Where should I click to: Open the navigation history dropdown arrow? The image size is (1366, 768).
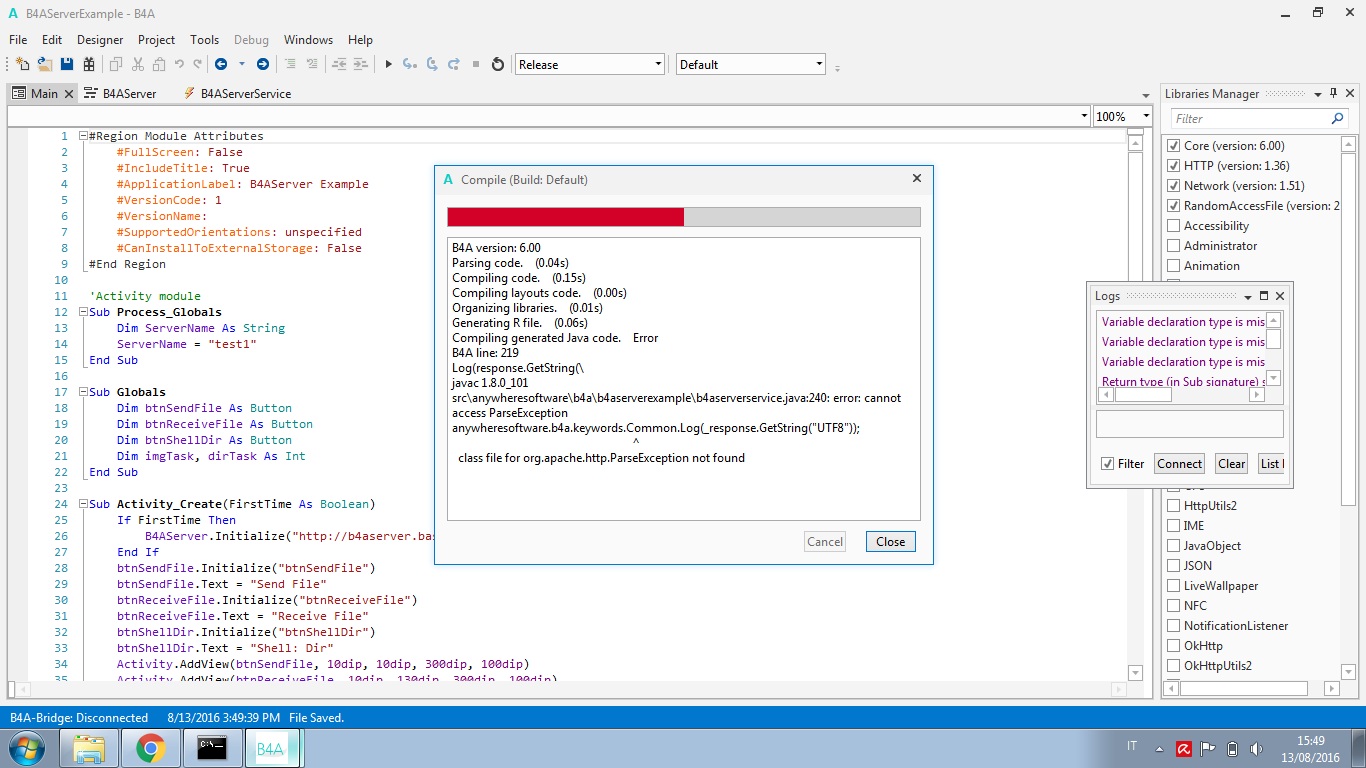[241, 64]
